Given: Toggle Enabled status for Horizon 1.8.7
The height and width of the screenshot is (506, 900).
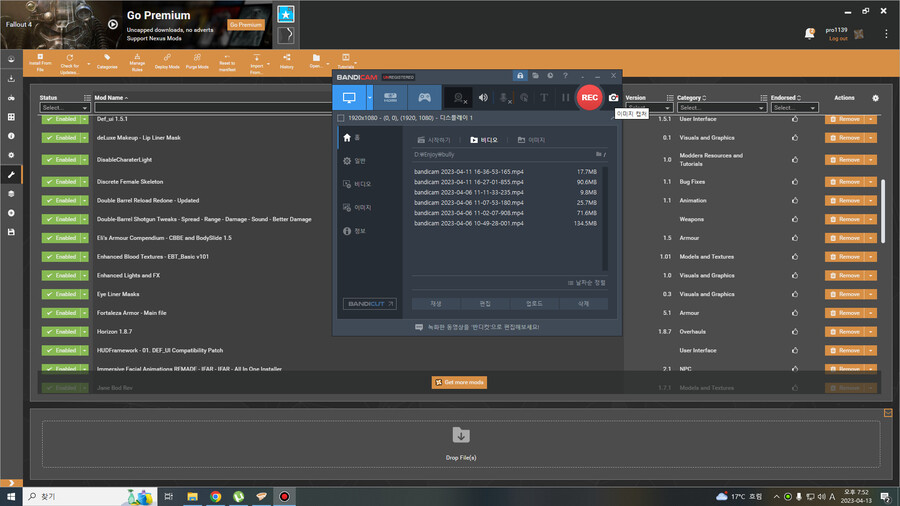Looking at the screenshot, I should click(60, 332).
